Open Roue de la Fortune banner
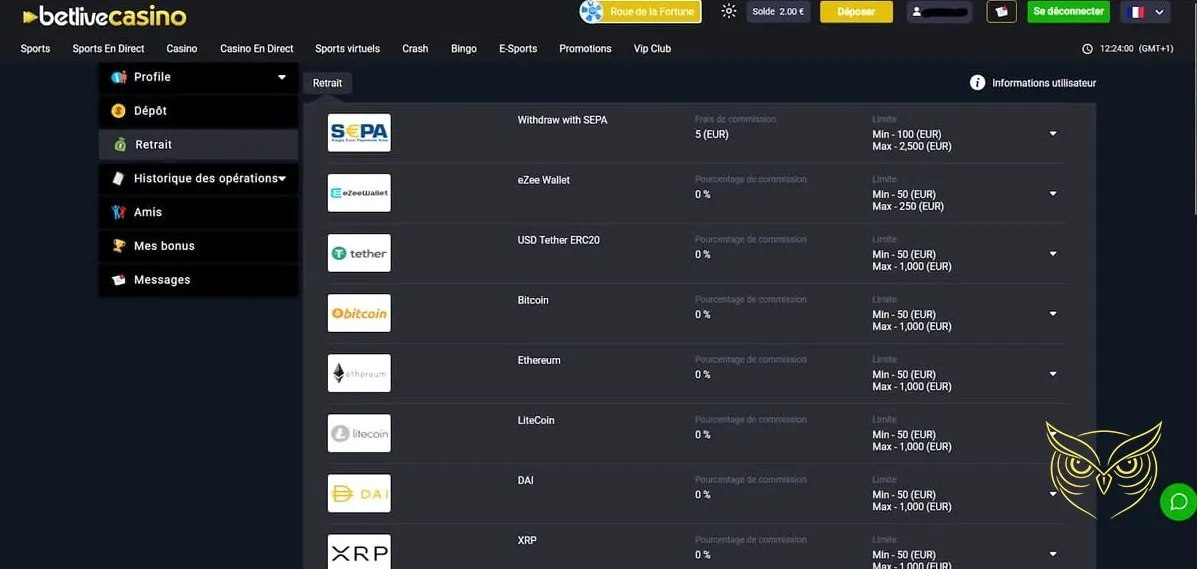This screenshot has height=569, width=1197. [x=640, y=12]
